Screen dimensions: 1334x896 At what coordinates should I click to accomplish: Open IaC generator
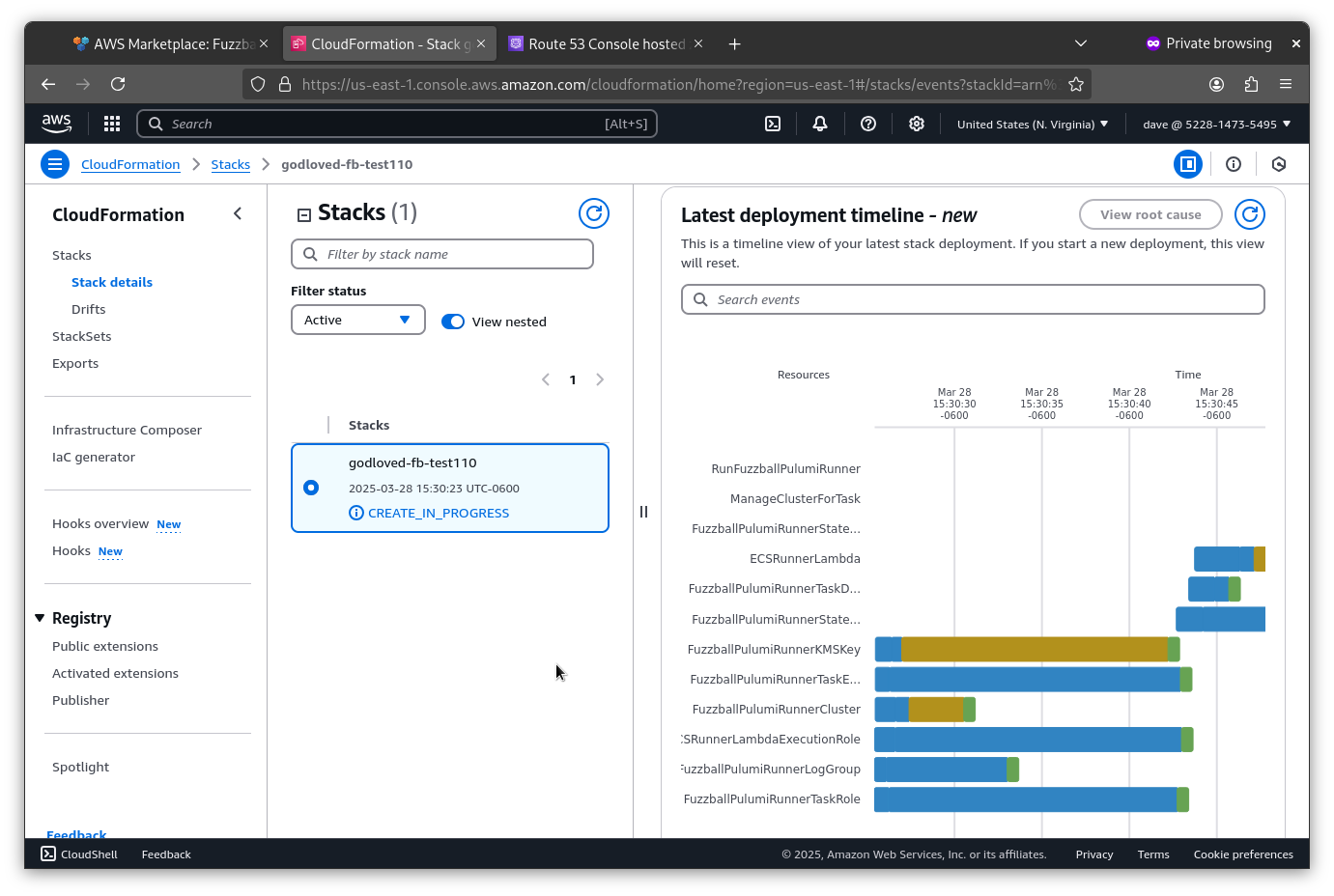pyautogui.click(x=94, y=457)
